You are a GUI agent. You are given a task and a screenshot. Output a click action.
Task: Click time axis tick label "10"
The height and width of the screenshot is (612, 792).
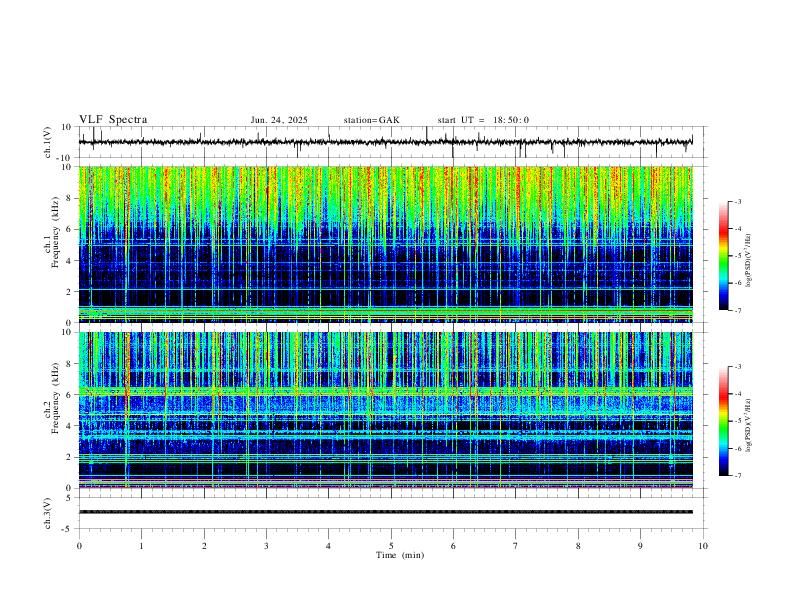[x=703, y=546]
